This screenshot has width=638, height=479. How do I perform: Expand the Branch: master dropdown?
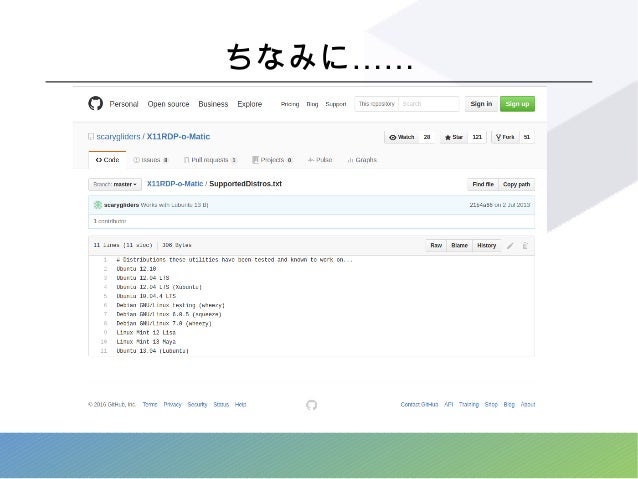coord(115,184)
